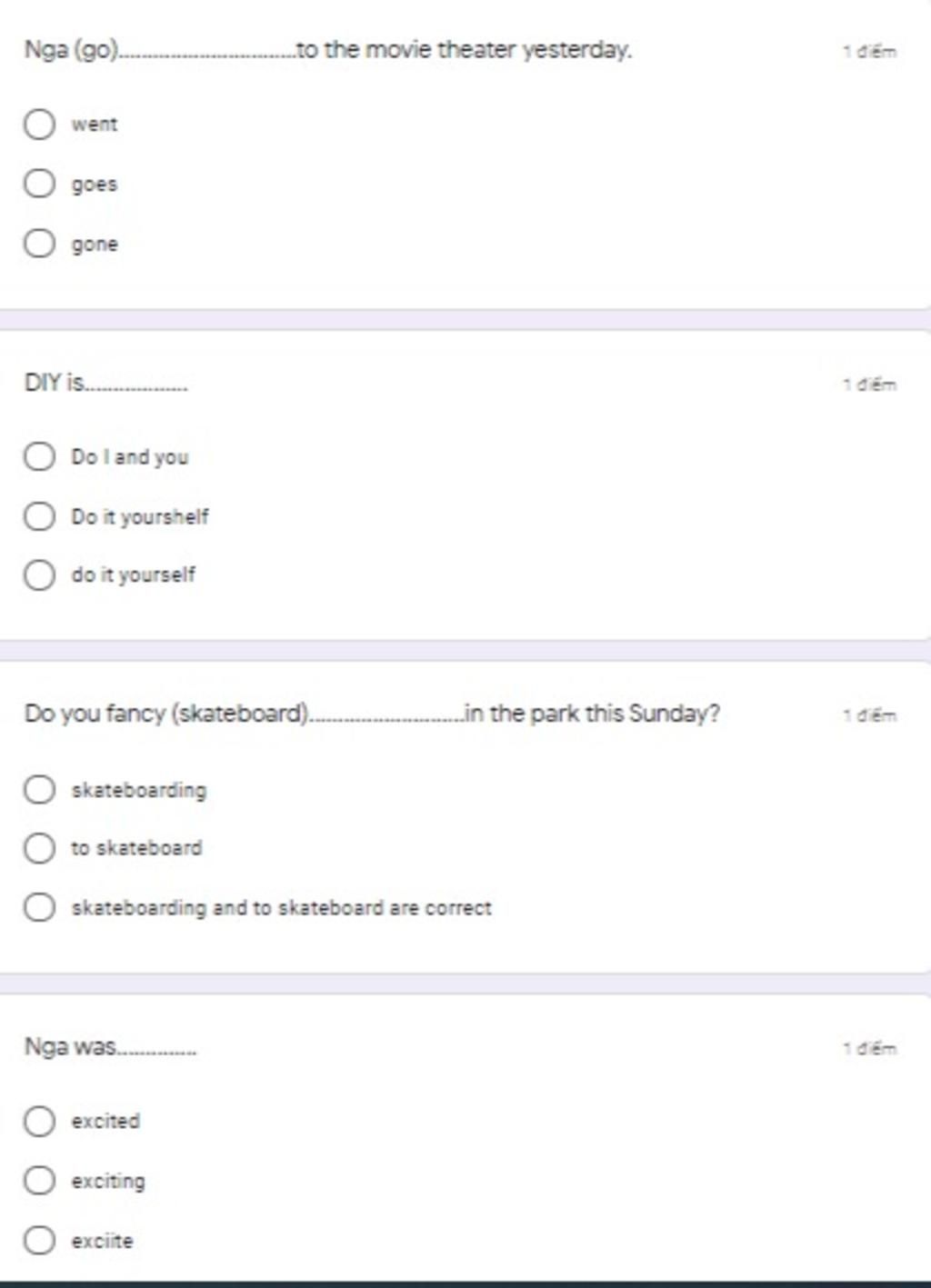
Task: Click the 'Do you fancy (skateboard)' question text
Action: click(372, 714)
